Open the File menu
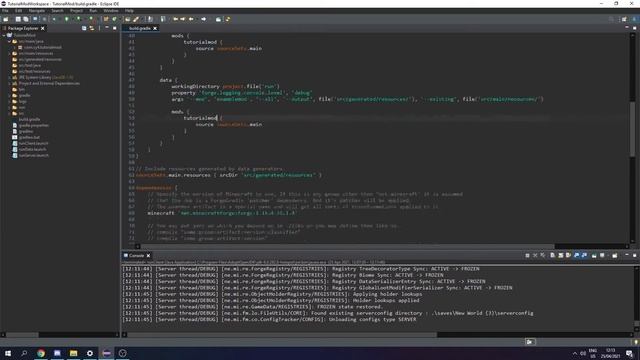 [x=5, y=11]
